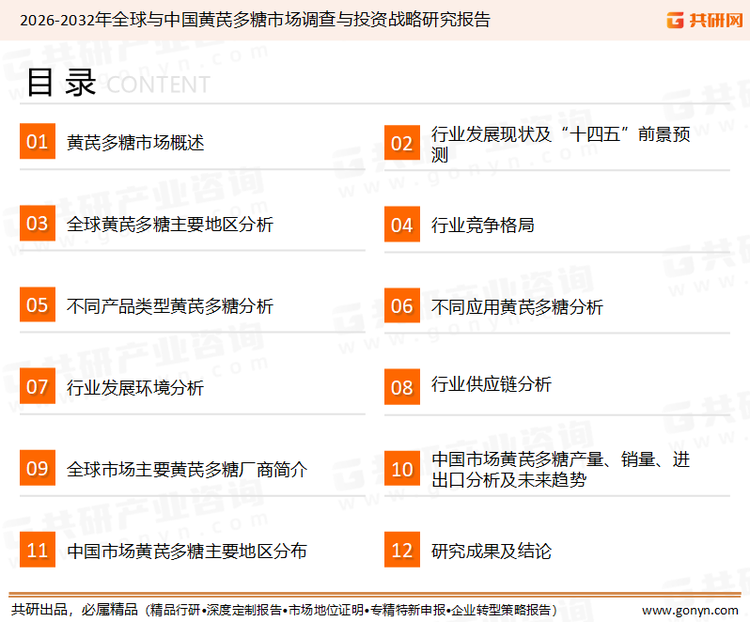Viewport: 750px width, 622px height.
Task: Click the orange 10 number badge
Action: point(402,469)
